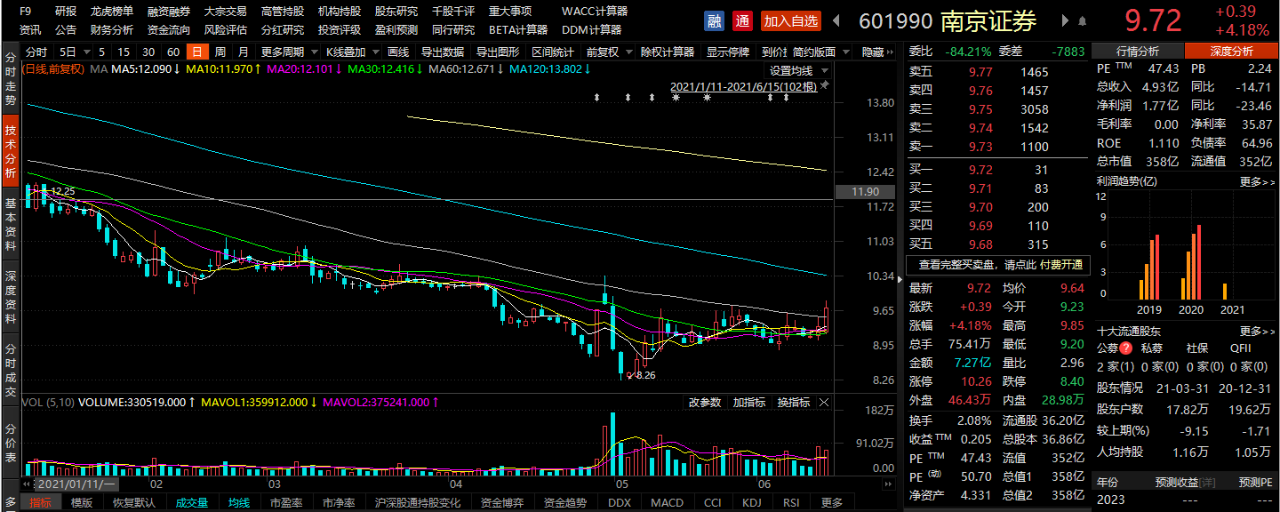Click 导出数据 export data
The width and height of the screenshot is (1280, 512).
click(442, 51)
